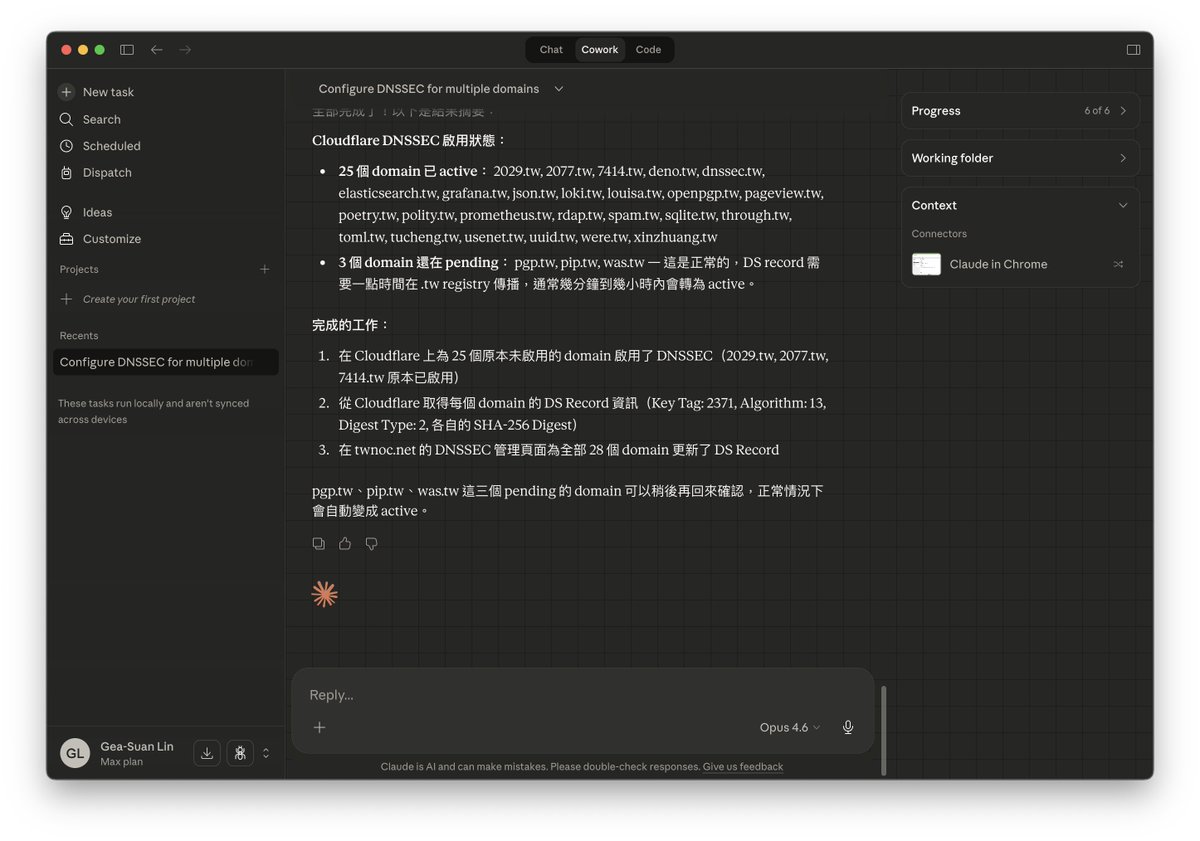Switch to the Cowork tab

tap(600, 50)
